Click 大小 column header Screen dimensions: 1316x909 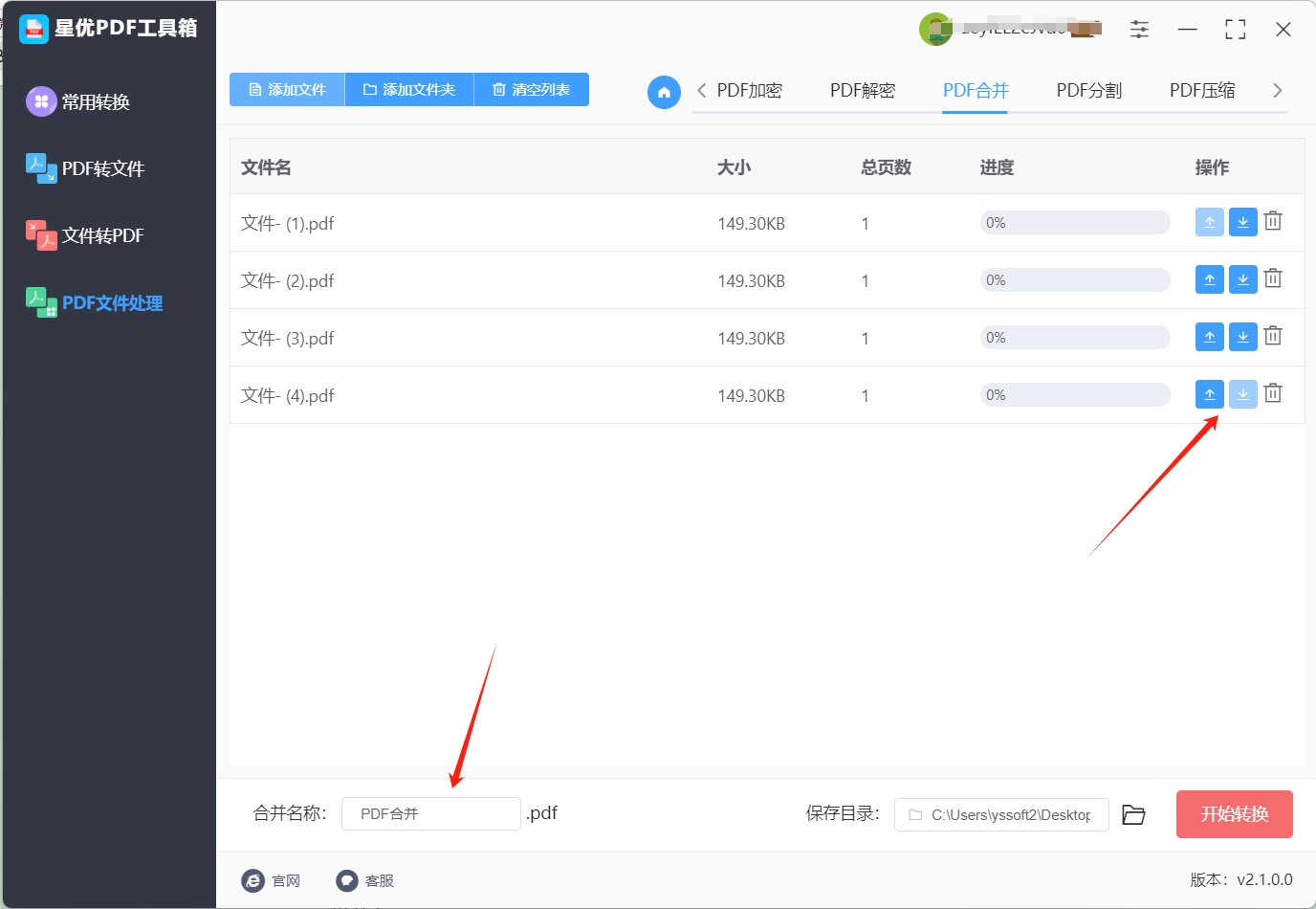tap(734, 167)
